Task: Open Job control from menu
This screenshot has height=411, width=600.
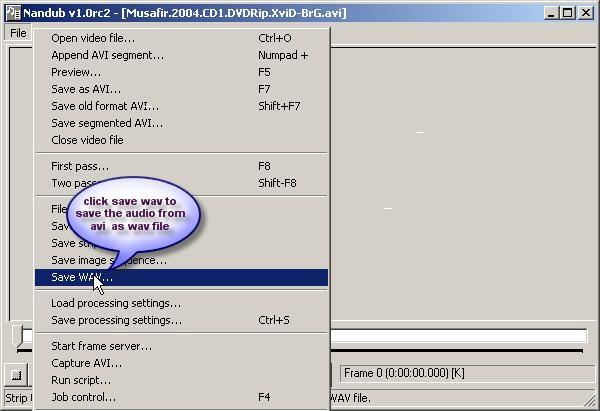Action: 181,397
